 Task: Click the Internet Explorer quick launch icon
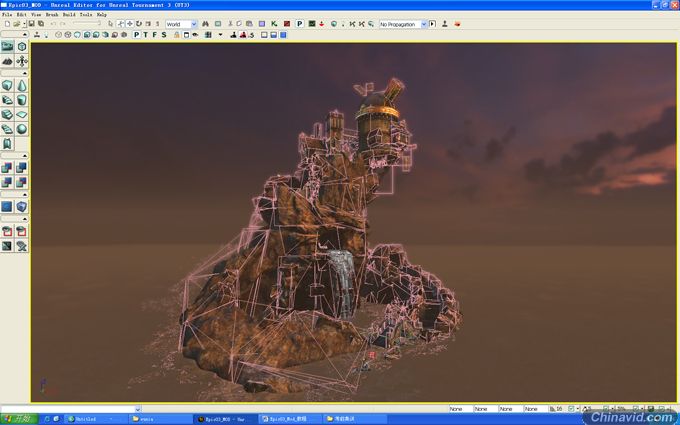click(x=47, y=419)
